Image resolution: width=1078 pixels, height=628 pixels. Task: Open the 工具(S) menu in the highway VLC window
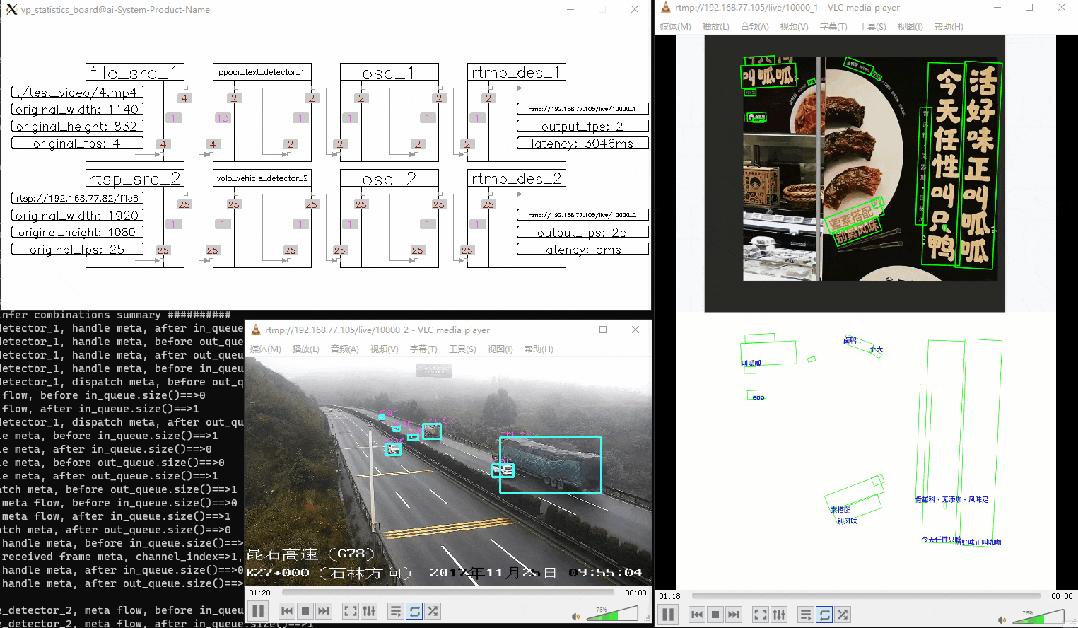(462, 349)
